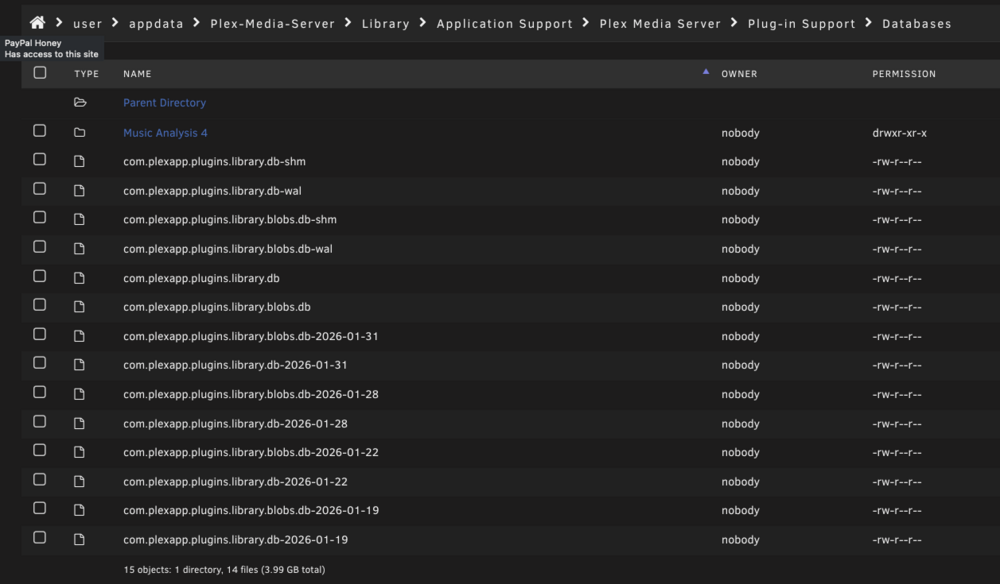Select checkbox for library.blobs.db-2026-01-19
The width and height of the screenshot is (1000, 584).
[40, 508]
